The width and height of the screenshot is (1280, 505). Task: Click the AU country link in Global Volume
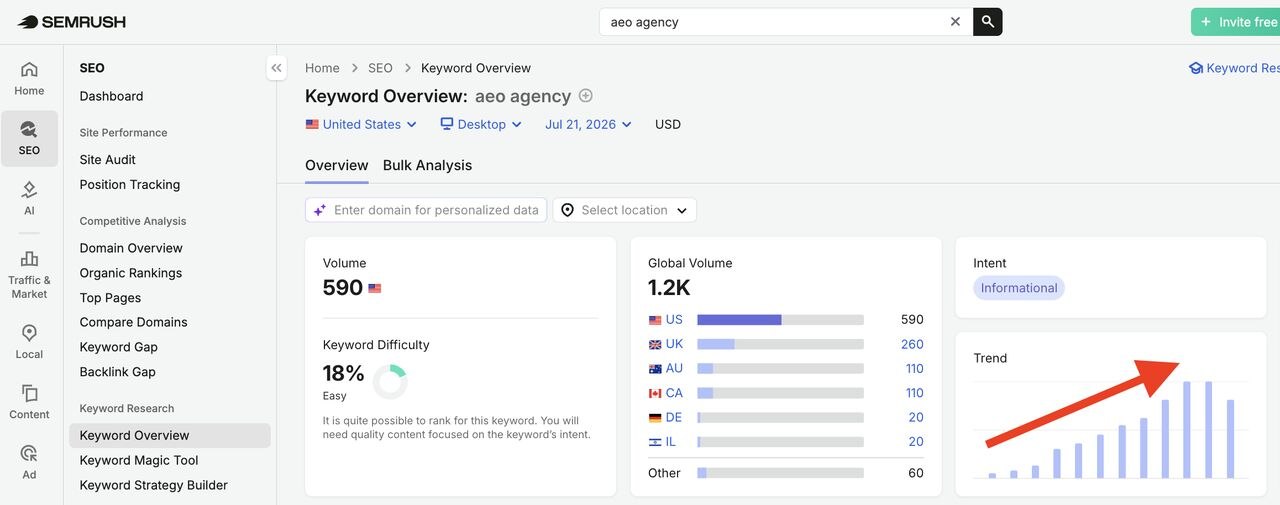[x=674, y=368]
